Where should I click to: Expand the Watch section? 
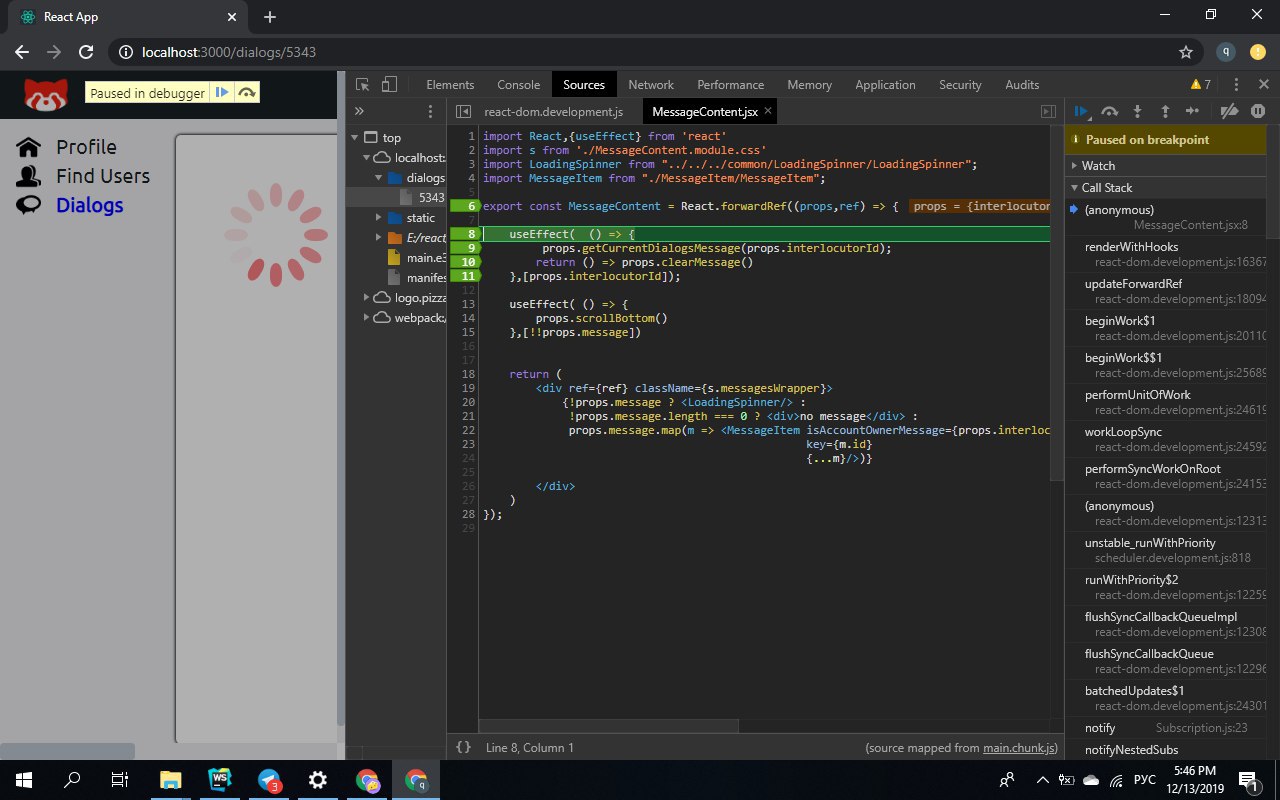click(1098, 166)
